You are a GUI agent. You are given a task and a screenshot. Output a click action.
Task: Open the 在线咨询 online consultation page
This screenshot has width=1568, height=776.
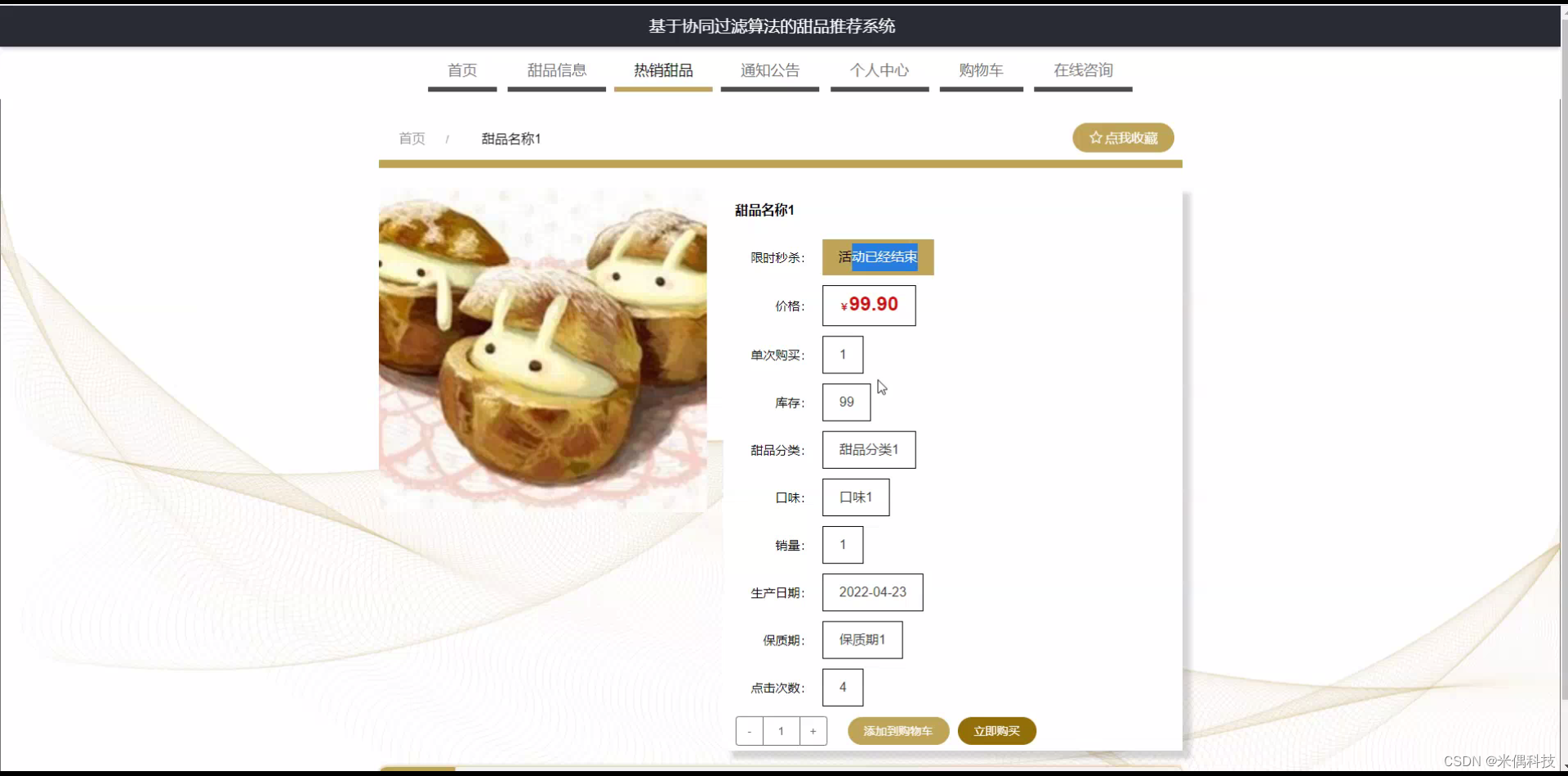pyautogui.click(x=1083, y=70)
